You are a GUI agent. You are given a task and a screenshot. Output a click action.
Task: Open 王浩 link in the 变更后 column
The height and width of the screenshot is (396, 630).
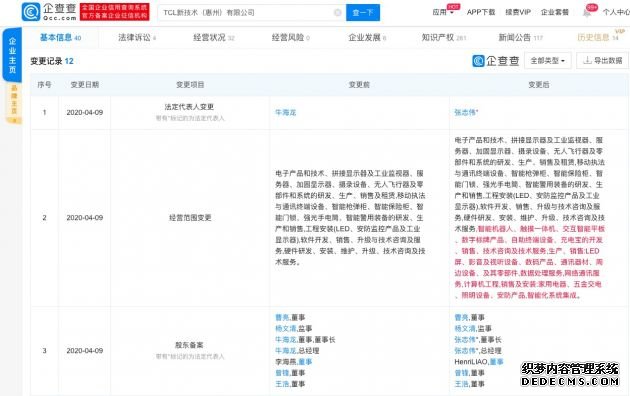coord(461,384)
